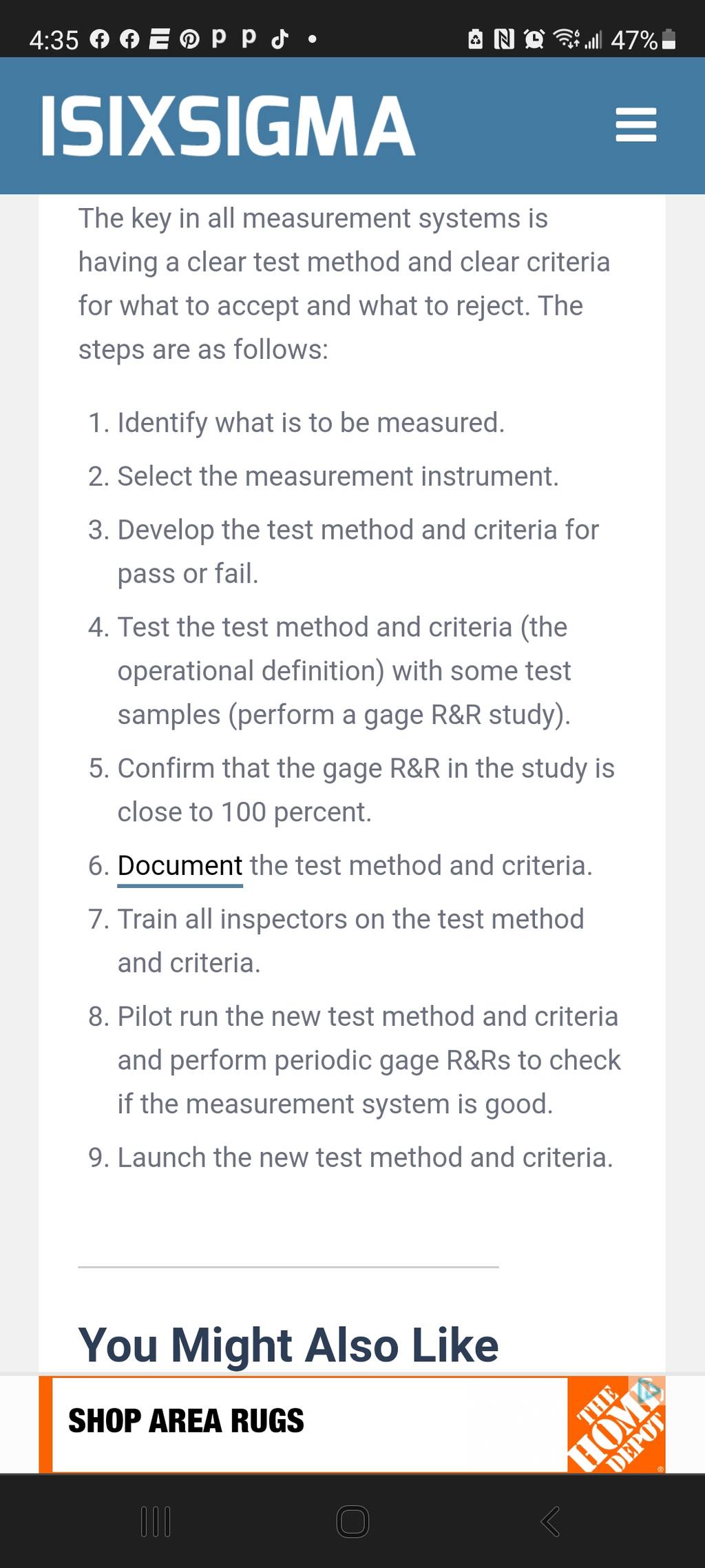Tap the 4:35 clock in status bar
705x1568 pixels.
(54, 40)
